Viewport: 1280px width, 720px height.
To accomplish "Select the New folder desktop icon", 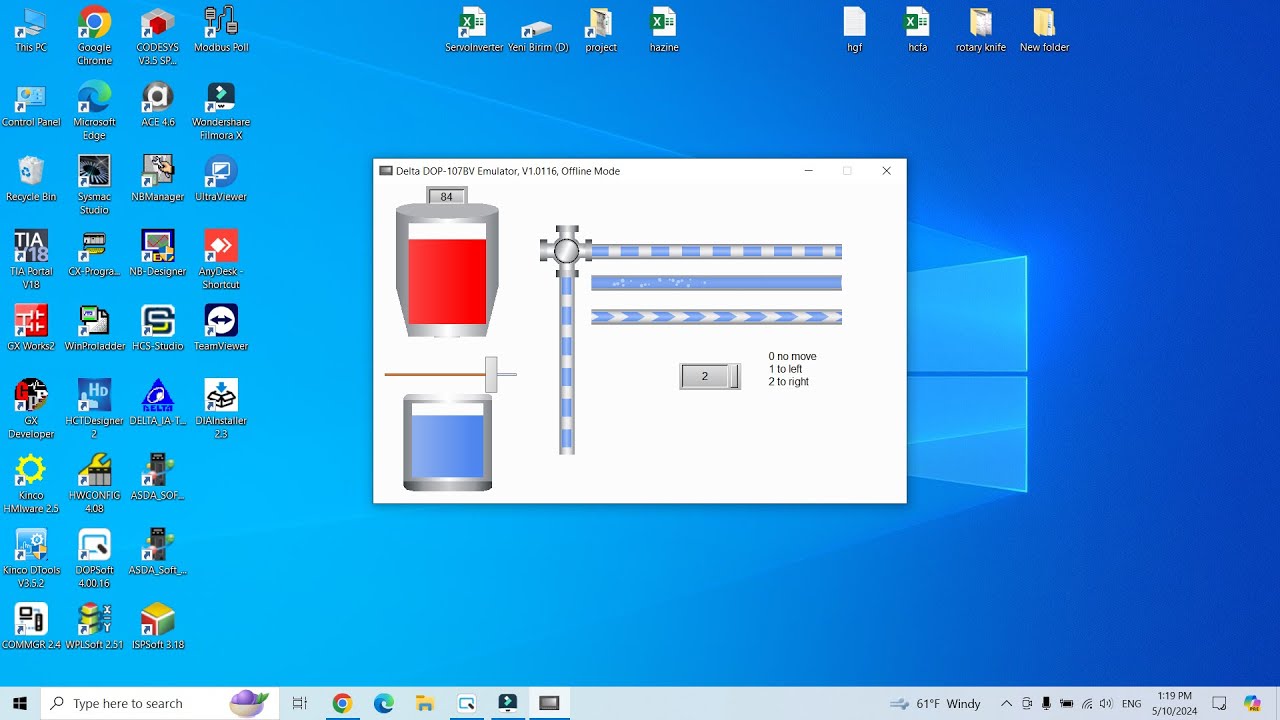I will 1044,30.
